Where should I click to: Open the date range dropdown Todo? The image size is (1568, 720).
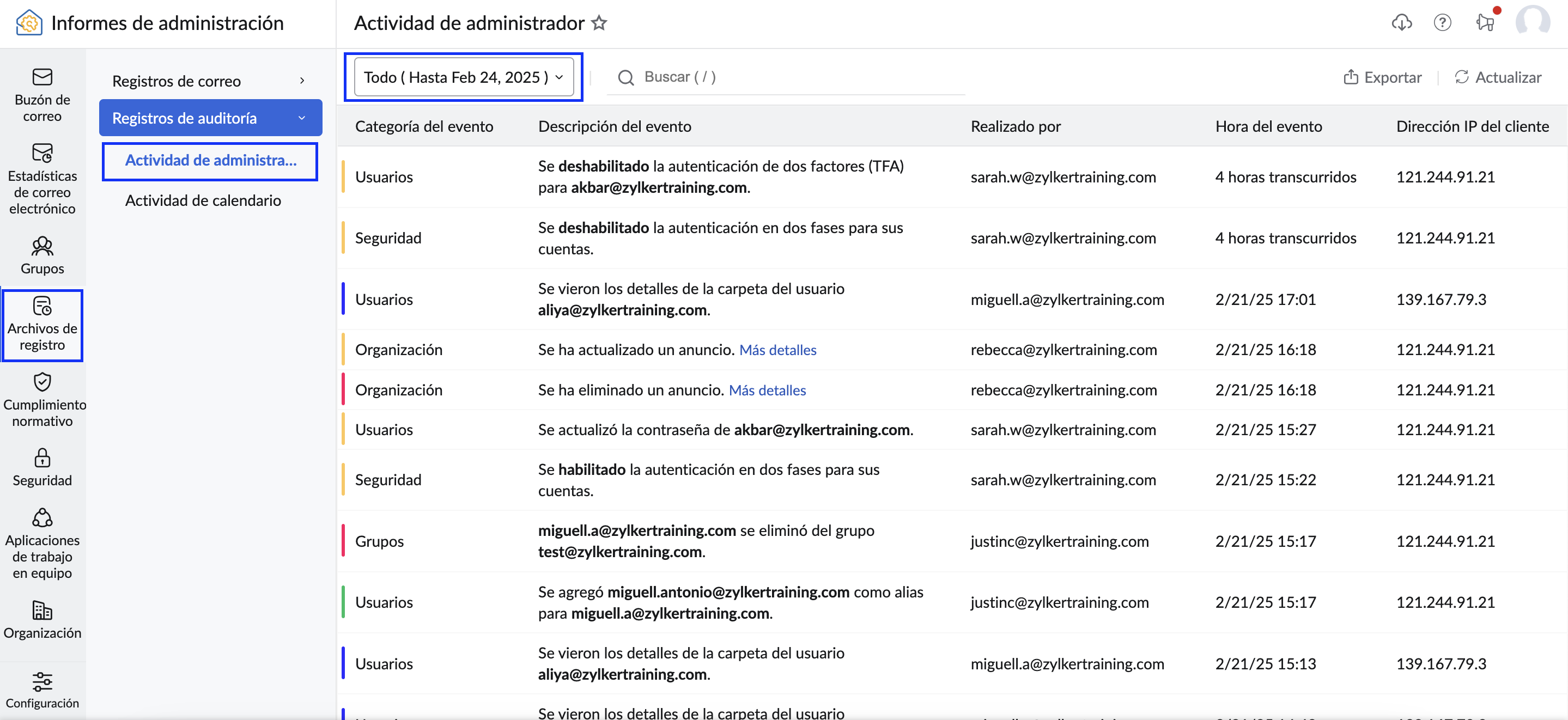click(464, 77)
